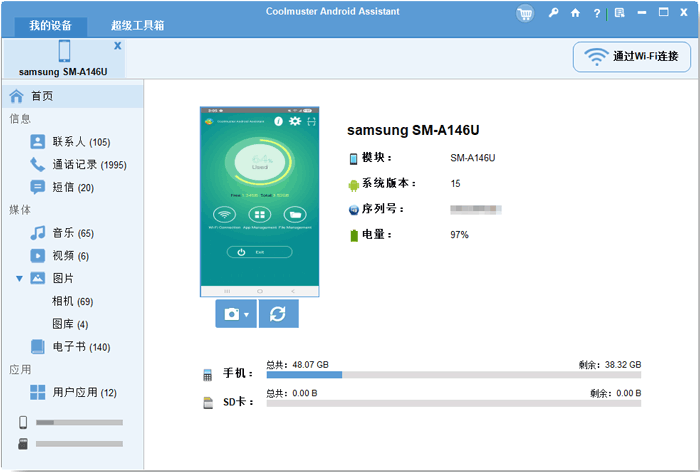This screenshot has width=700, height=472.
Task: Open the shopping cart purchase icon
Action: pos(525,13)
